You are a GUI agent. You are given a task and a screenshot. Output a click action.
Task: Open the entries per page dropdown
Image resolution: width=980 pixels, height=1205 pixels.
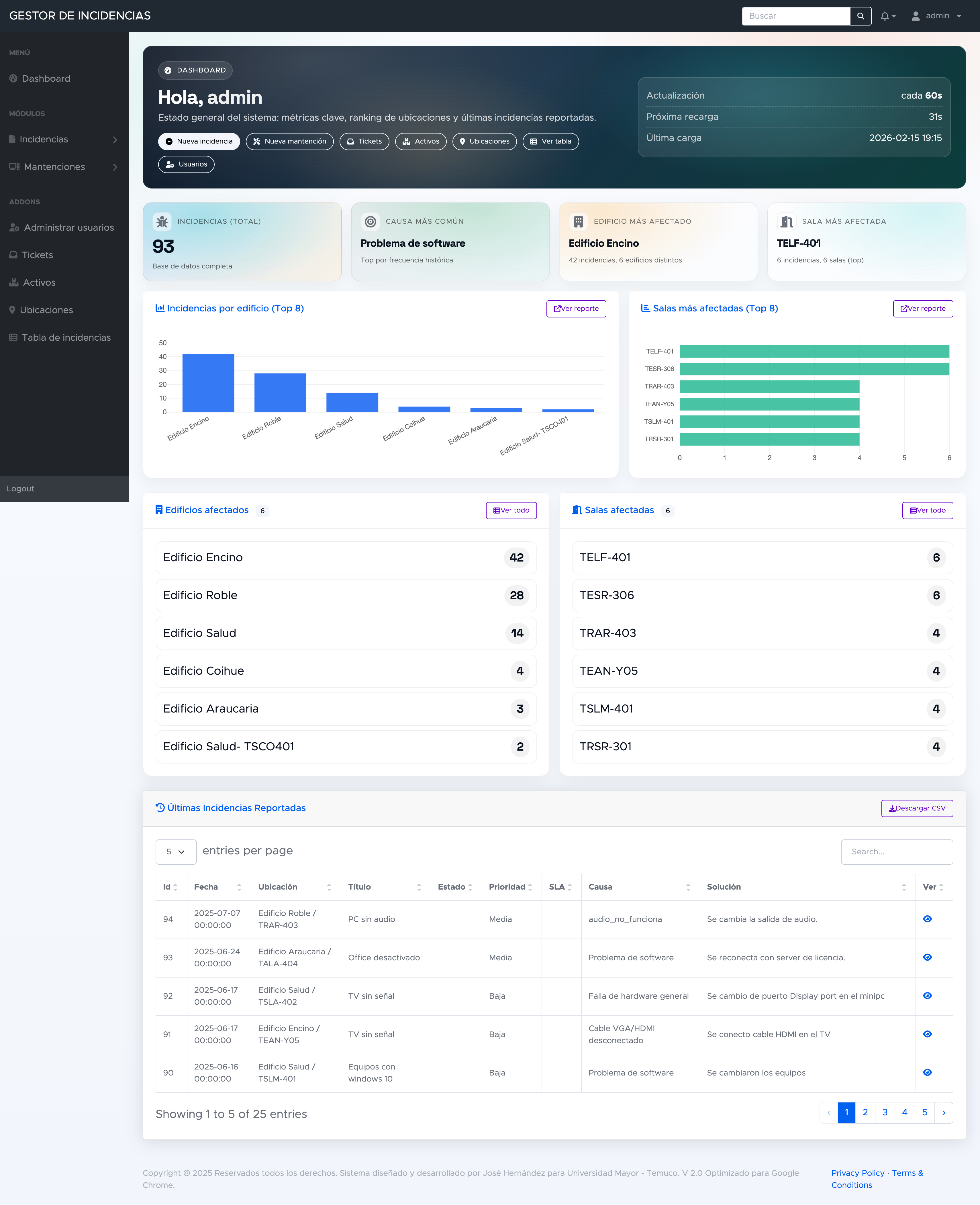coord(176,852)
